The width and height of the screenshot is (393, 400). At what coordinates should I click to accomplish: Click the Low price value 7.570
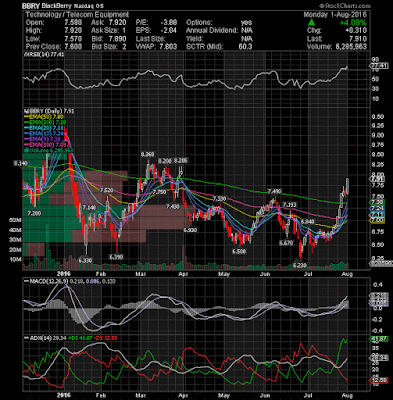74,39
